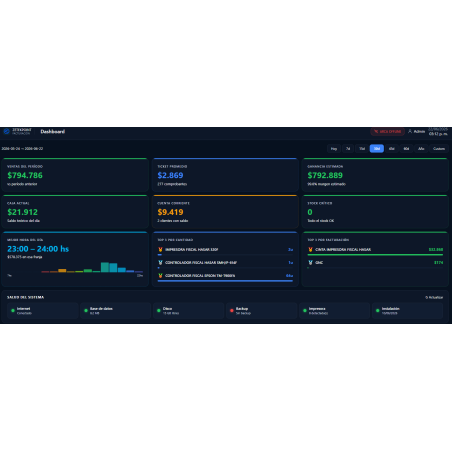Click the $9.419 current account value
This screenshot has width=452, height=452.
(x=170, y=212)
